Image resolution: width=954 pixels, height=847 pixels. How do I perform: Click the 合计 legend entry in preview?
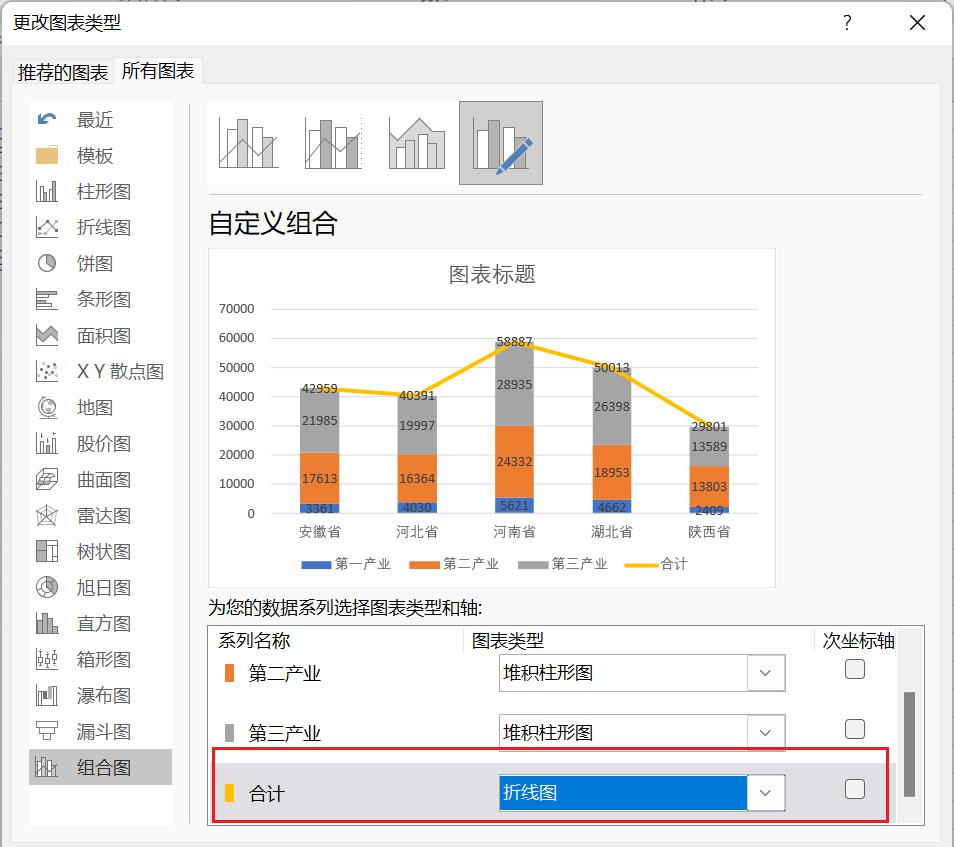pyautogui.click(x=656, y=564)
